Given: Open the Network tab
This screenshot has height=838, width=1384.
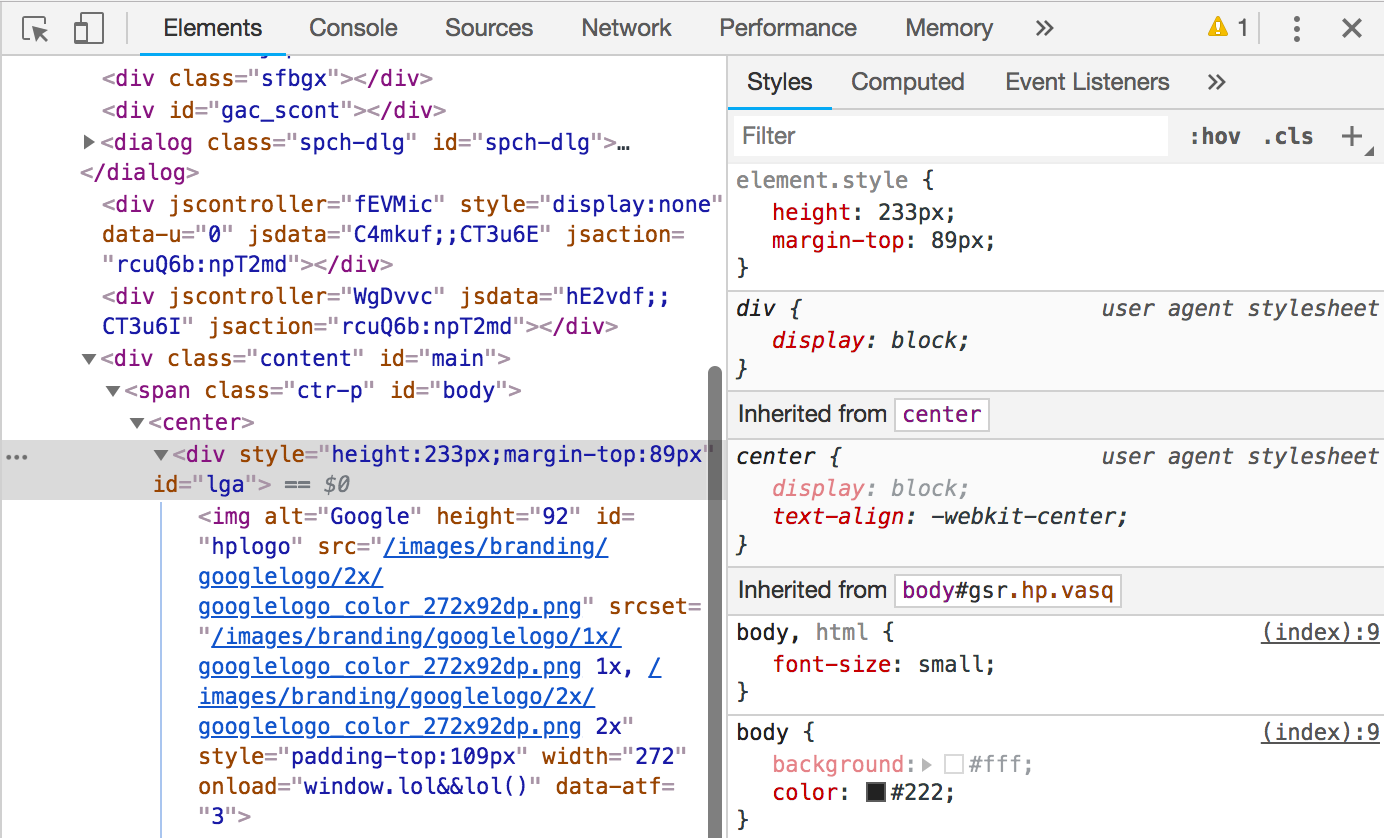Looking at the screenshot, I should click(627, 28).
